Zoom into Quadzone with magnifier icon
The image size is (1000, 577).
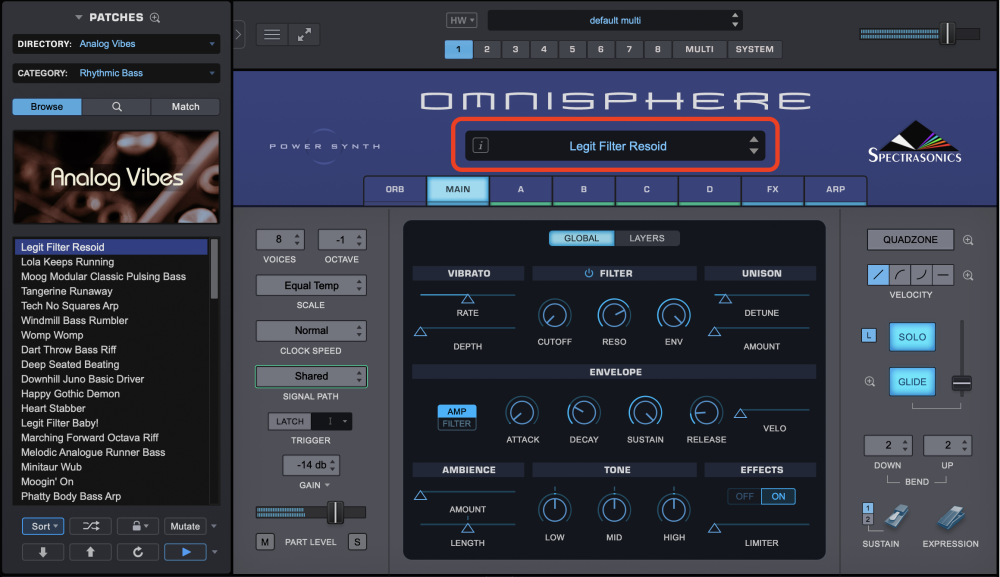tap(968, 240)
